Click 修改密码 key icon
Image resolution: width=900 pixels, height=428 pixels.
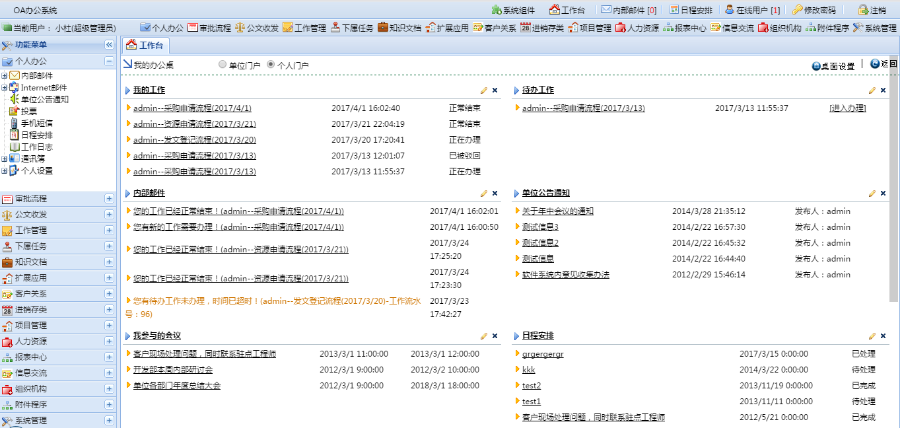pyautogui.click(x=797, y=10)
